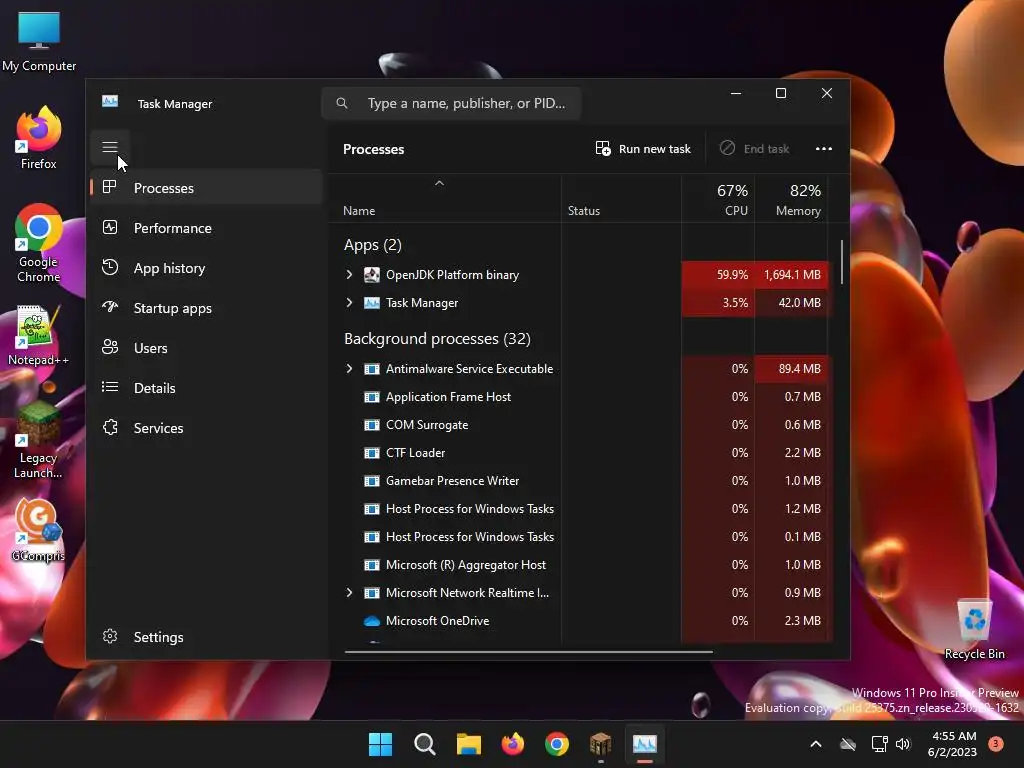Select the Legacy Launcher desktop shortcut
Viewport: 1024px width, 768px height.
click(x=39, y=440)
